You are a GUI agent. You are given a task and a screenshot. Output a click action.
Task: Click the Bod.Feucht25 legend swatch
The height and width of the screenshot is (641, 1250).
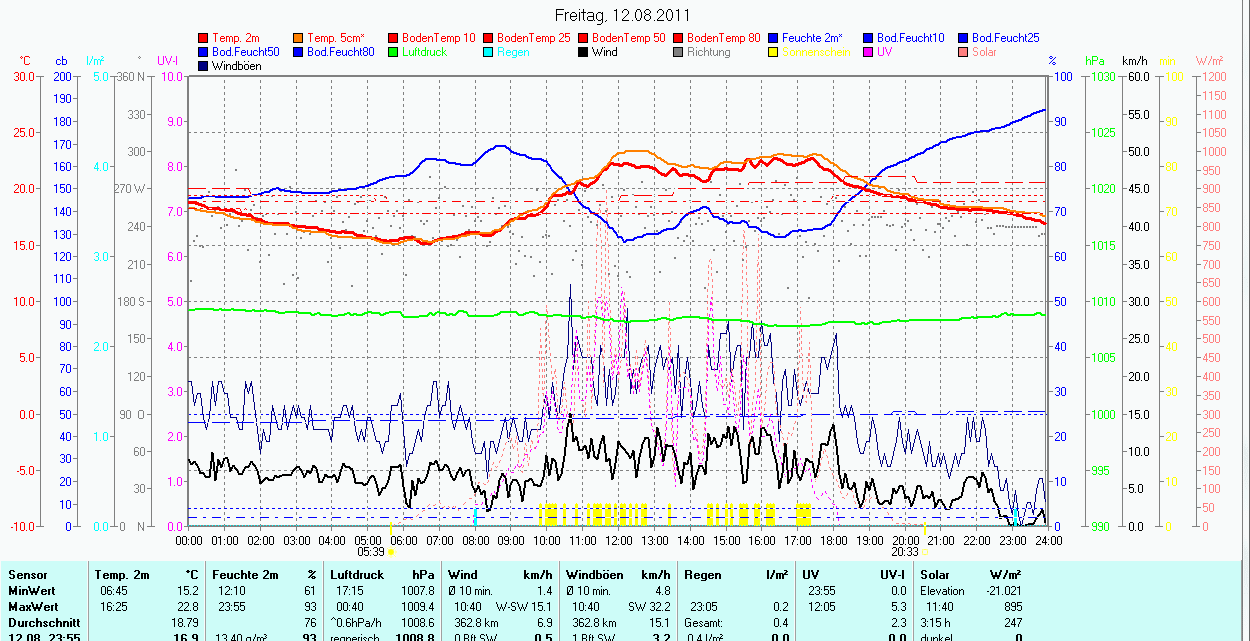[962, 38]
